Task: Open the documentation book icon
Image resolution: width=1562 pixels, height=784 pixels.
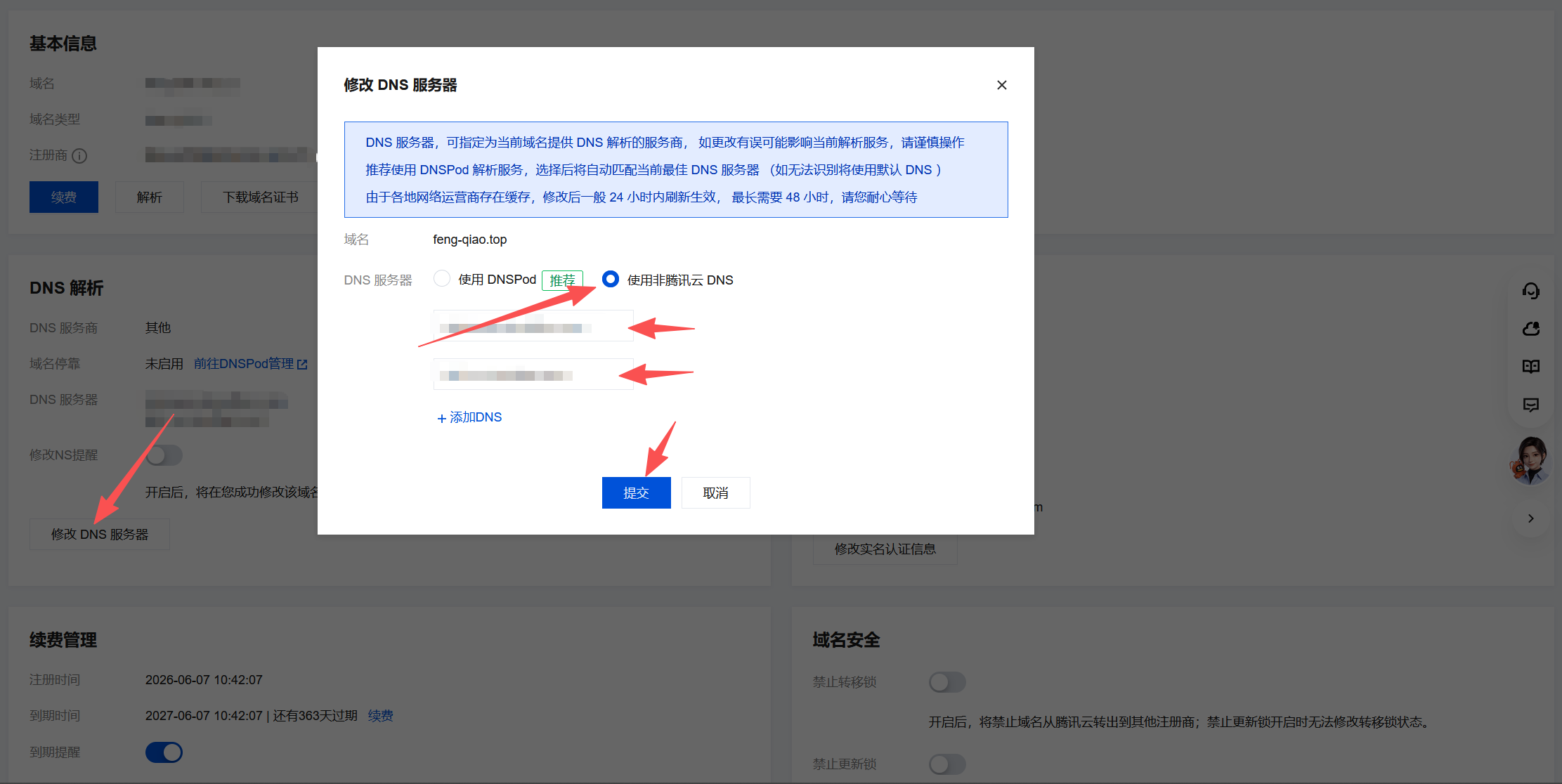Action: tap(1531, 367)
